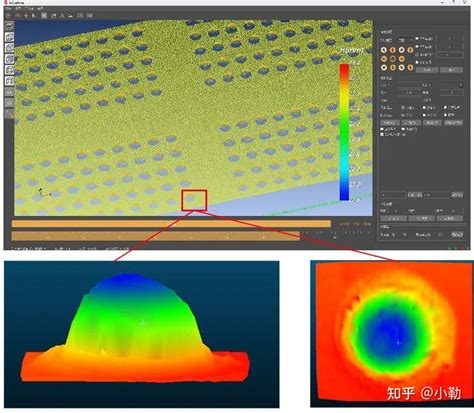
Task: Select the fourth radio option above the two buttons
Action: [x=417, y=62]
